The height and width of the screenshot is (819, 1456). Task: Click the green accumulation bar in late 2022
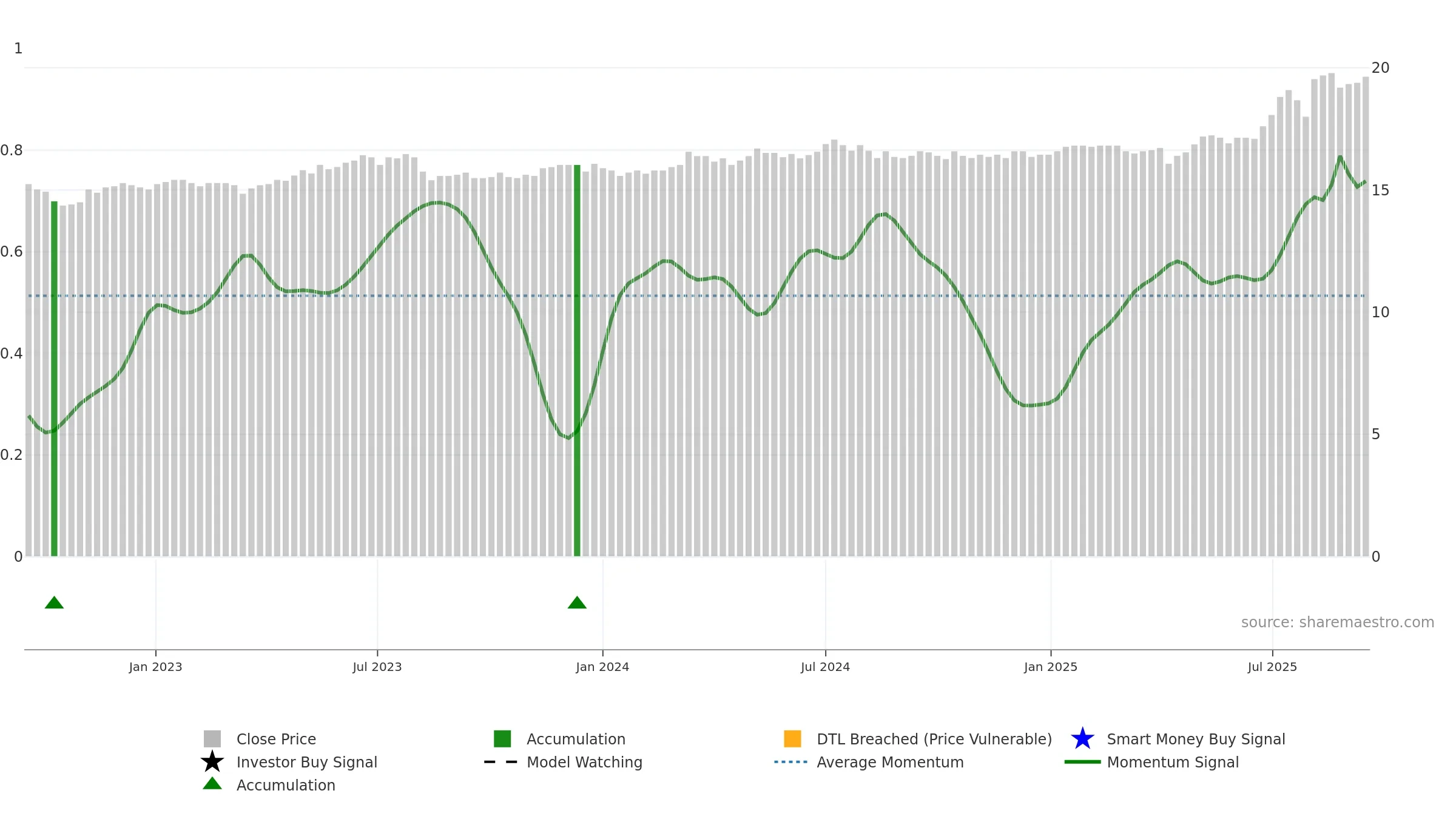pos(54,379)
